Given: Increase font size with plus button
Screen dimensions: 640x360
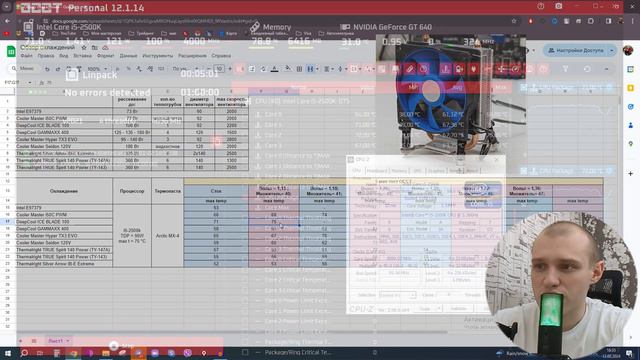Looking at the screenshot, I should 230,69.
